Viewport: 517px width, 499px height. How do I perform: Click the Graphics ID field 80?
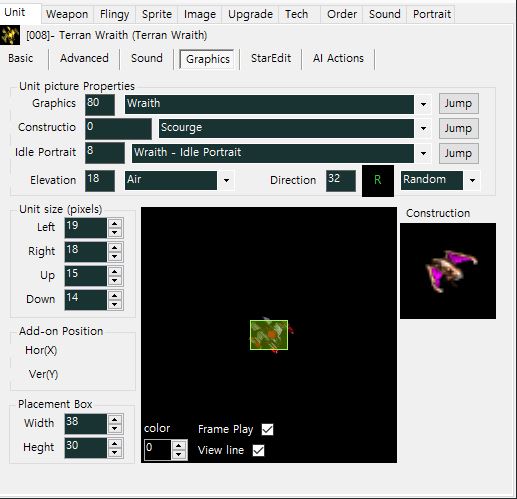[100, 105]
